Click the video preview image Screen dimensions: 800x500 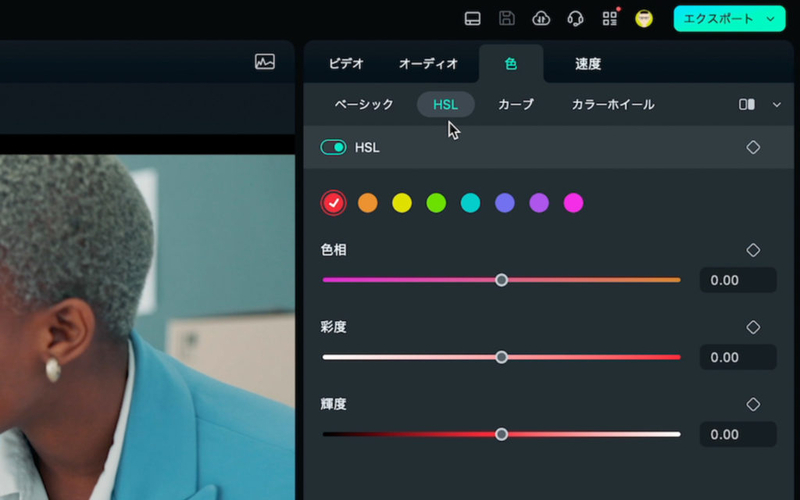[x=147, y=327]
